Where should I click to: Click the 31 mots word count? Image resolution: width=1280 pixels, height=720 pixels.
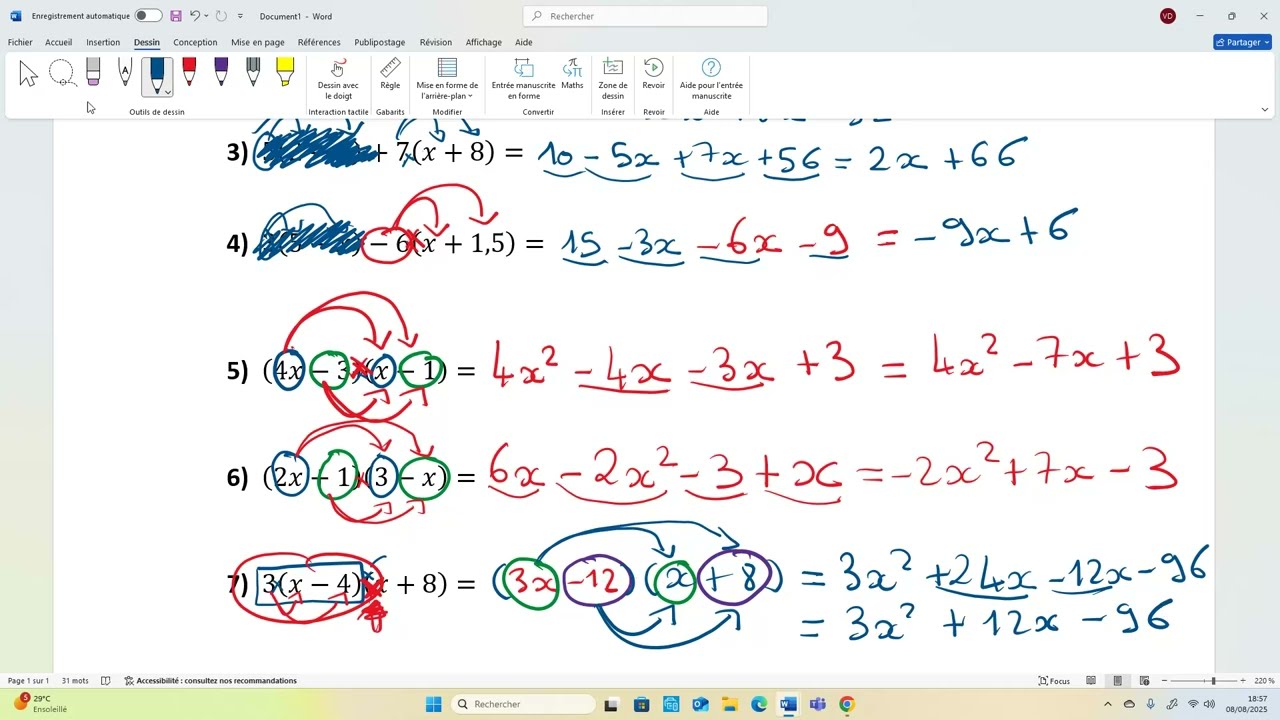(x=75, y=681)
